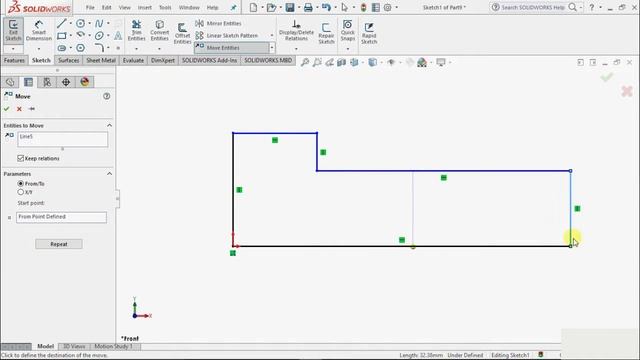Select the X/Y radio button

pos(20,192)
